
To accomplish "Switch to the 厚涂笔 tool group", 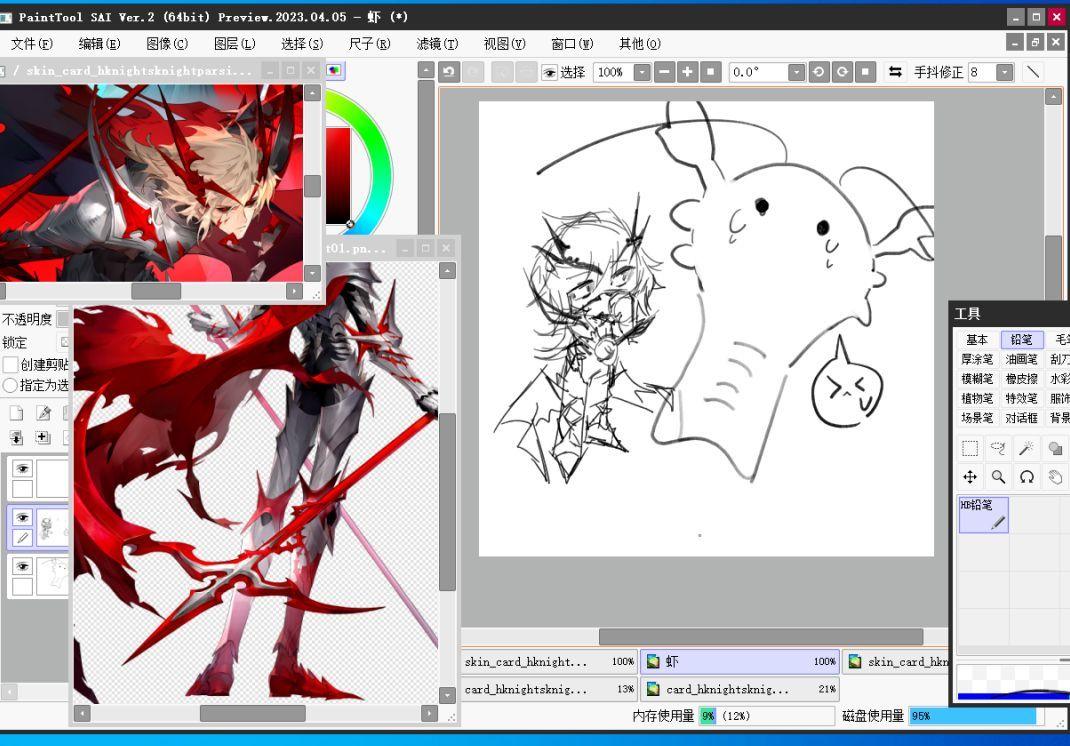I will pos(977,359).
